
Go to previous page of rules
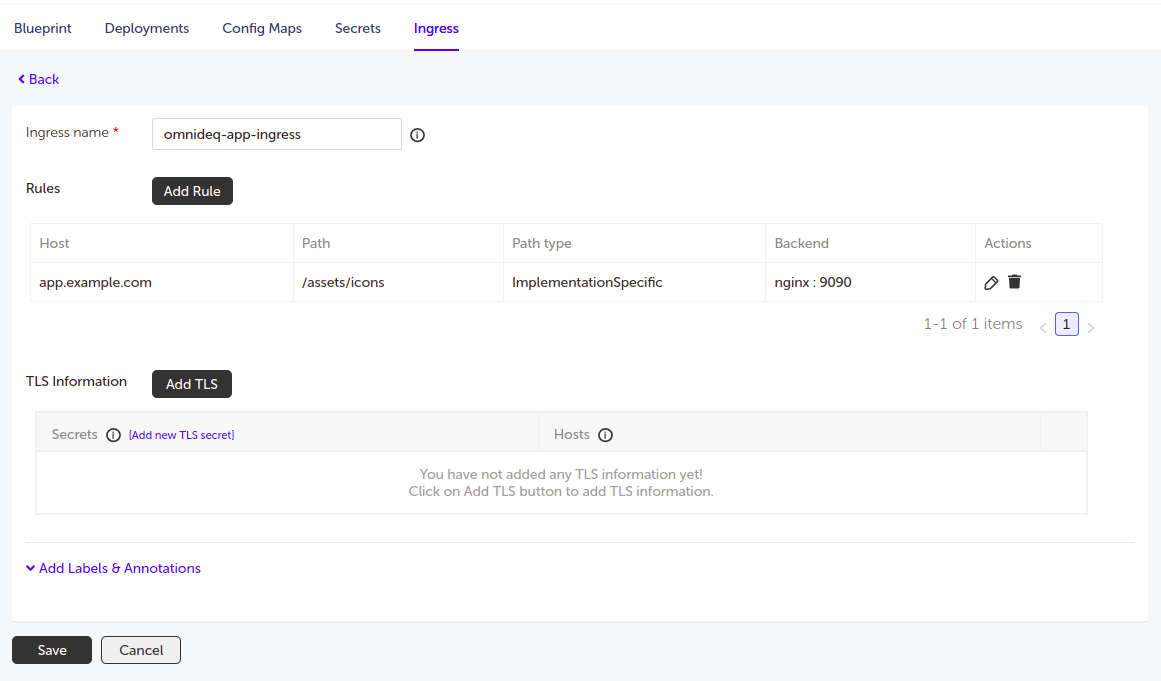tap(1043, 327)
